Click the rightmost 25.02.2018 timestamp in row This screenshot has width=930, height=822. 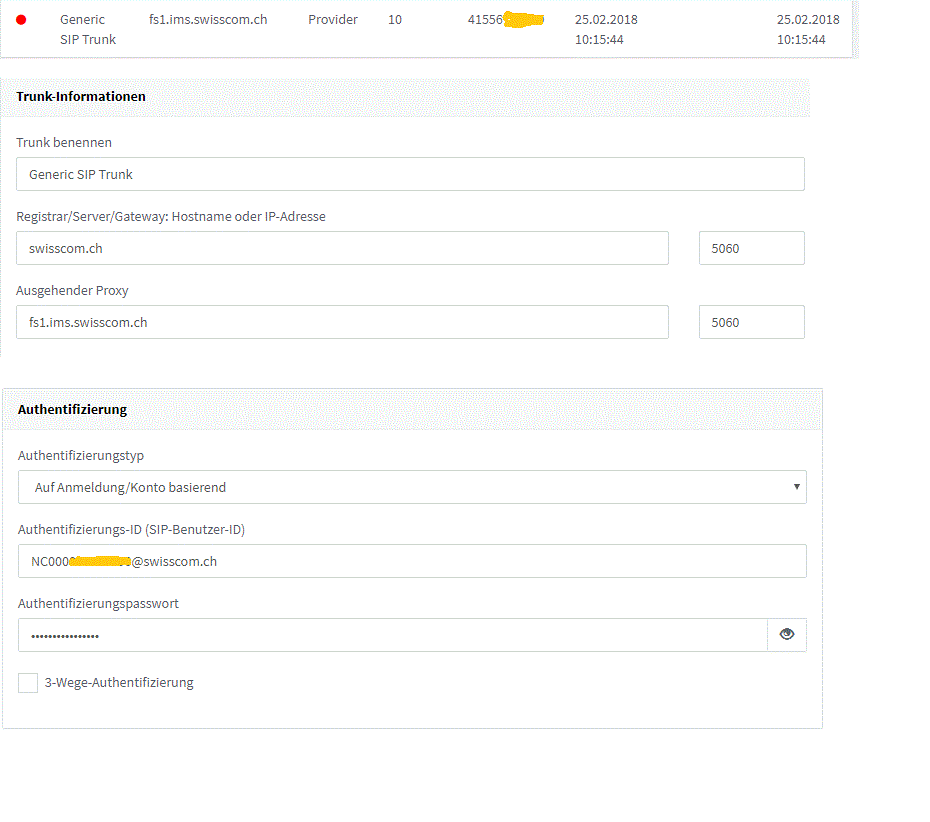coord(807,29)
